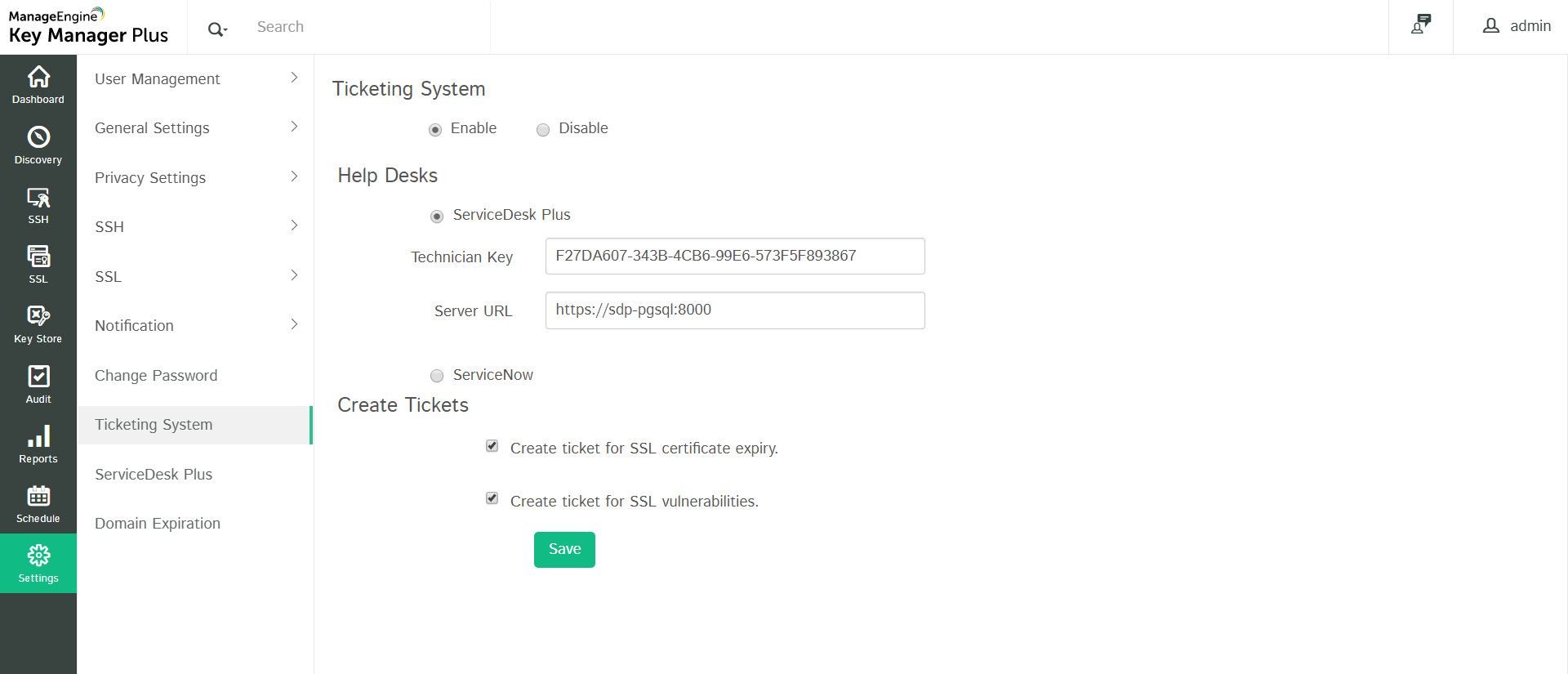Open the notifications chat icon in header

click(x=1421, y=25)
